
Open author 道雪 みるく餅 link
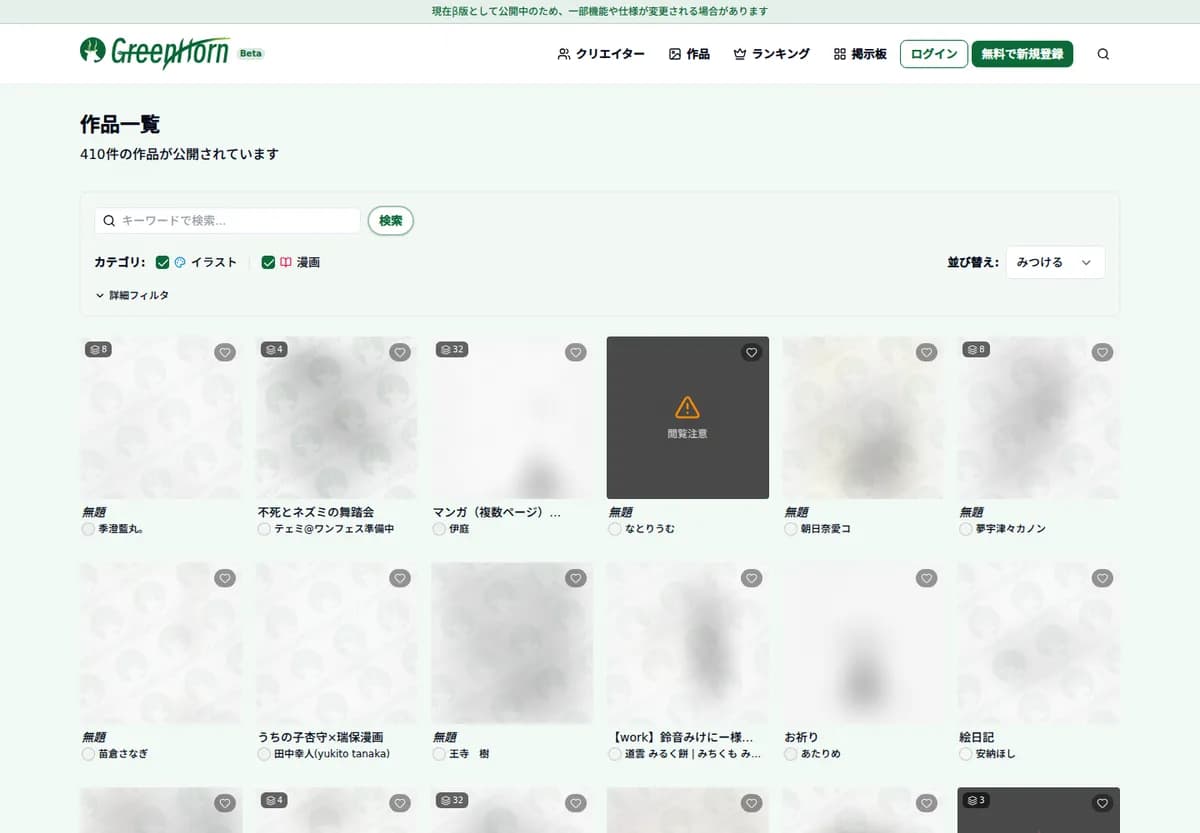click(x=692, y=754)
